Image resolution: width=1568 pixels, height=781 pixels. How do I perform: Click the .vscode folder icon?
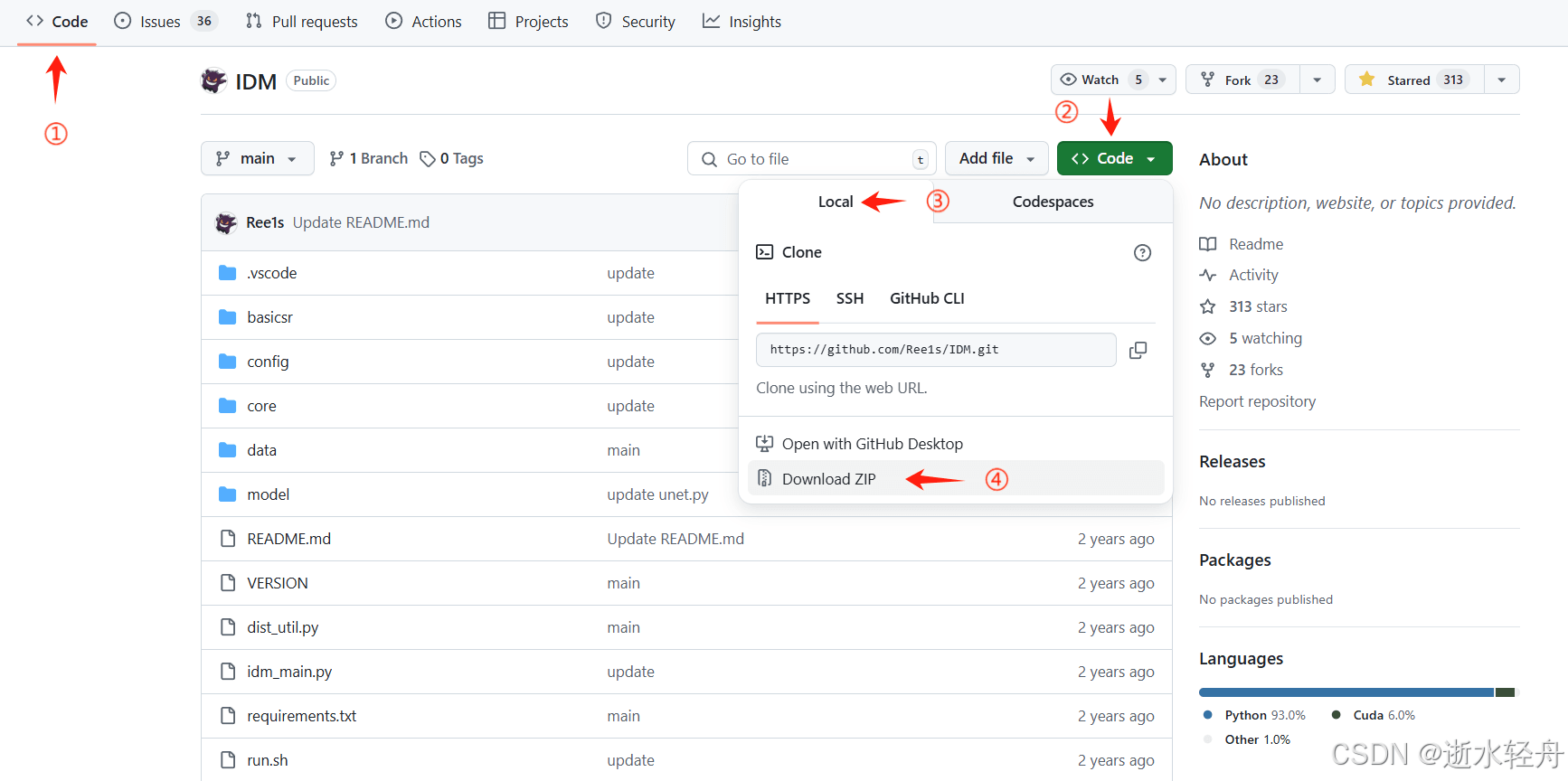[x=228, y=273]
